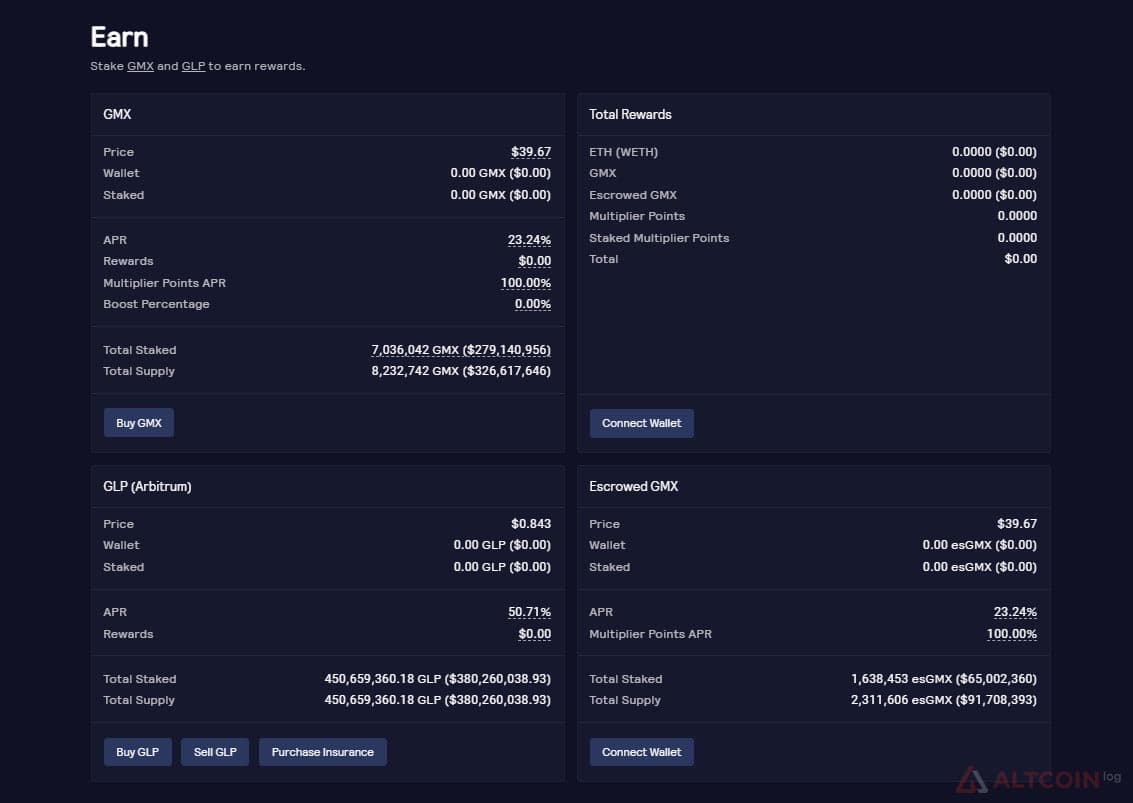Click the Buy GLP button
Screen dimensions: 1133x803
coord(137,752)
